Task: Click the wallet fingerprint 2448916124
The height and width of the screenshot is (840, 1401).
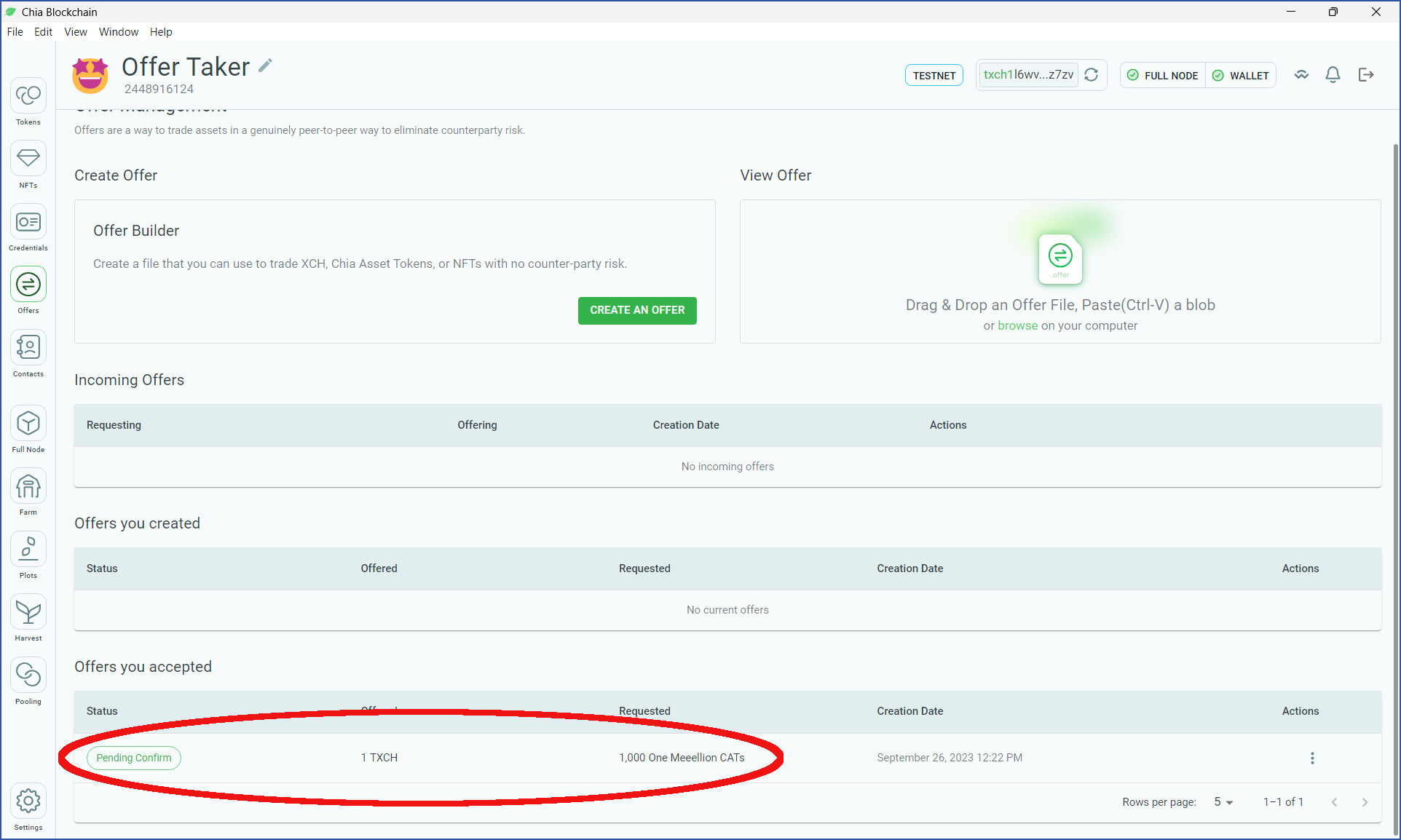Action: coord(159,89)
